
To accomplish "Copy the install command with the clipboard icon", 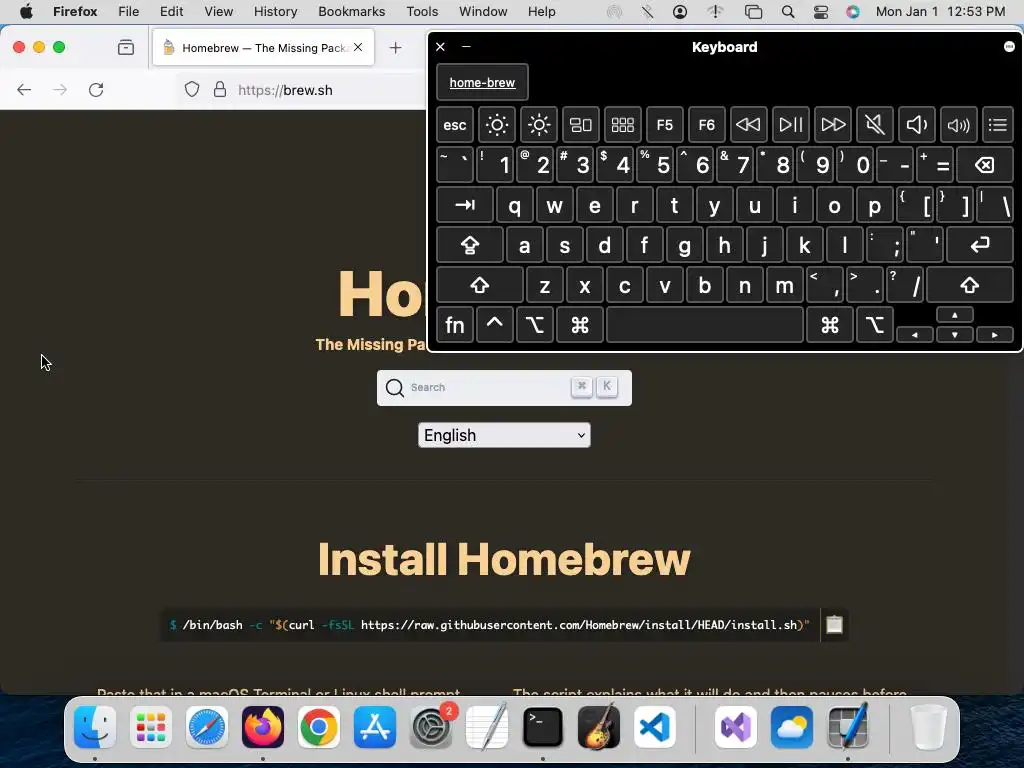I will [x=835, y=625].
